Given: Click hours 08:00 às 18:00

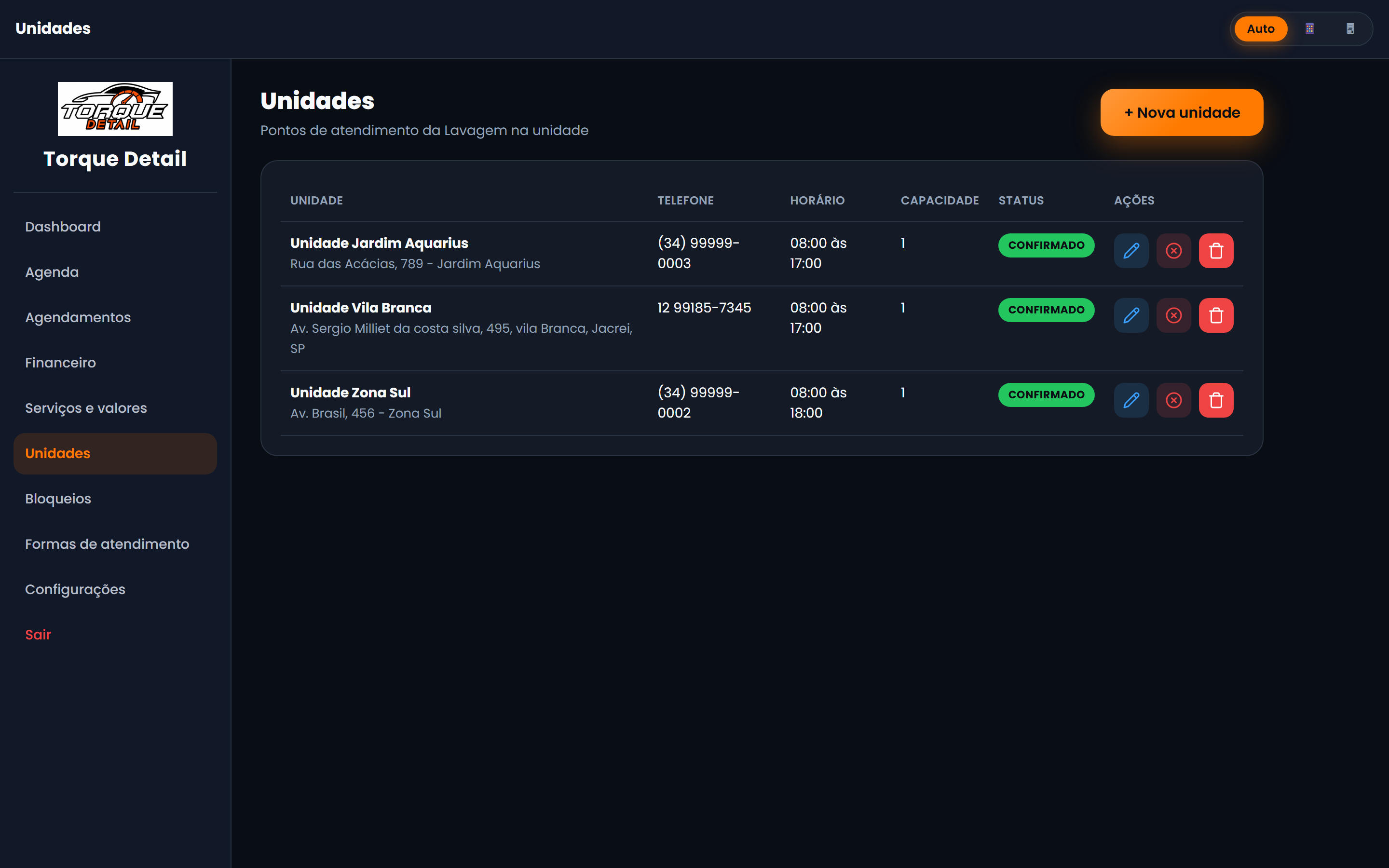Looking at the screenshot, I should click(x=818, y=403).
